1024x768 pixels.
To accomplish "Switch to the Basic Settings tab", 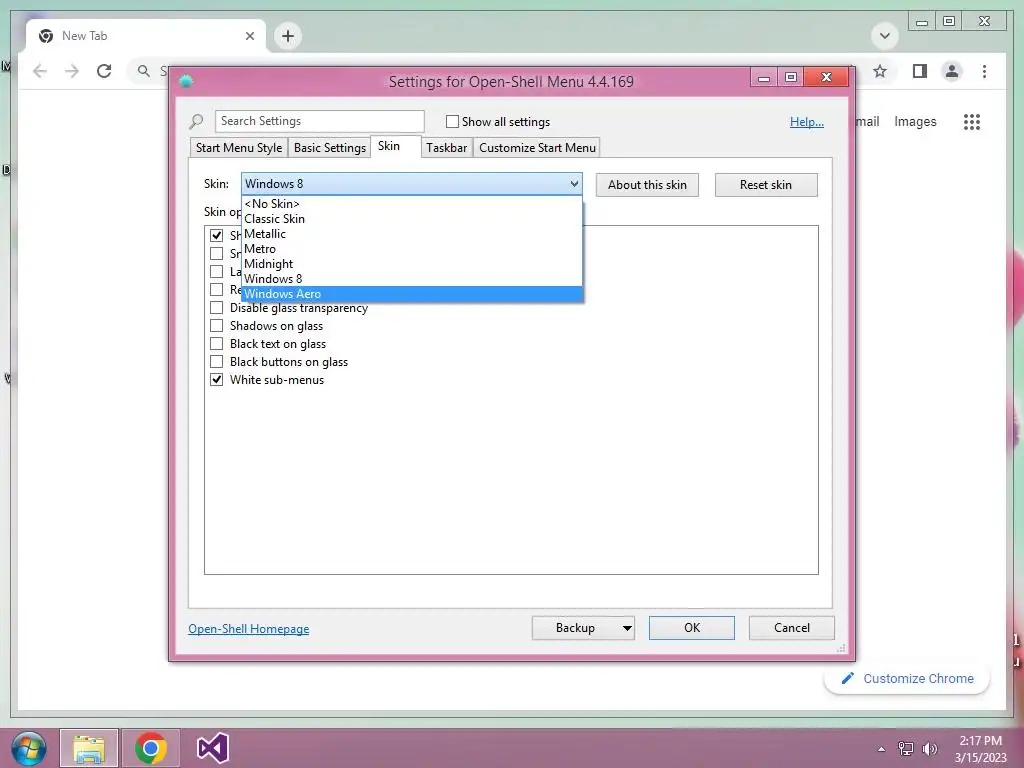I will pos(330,148).
